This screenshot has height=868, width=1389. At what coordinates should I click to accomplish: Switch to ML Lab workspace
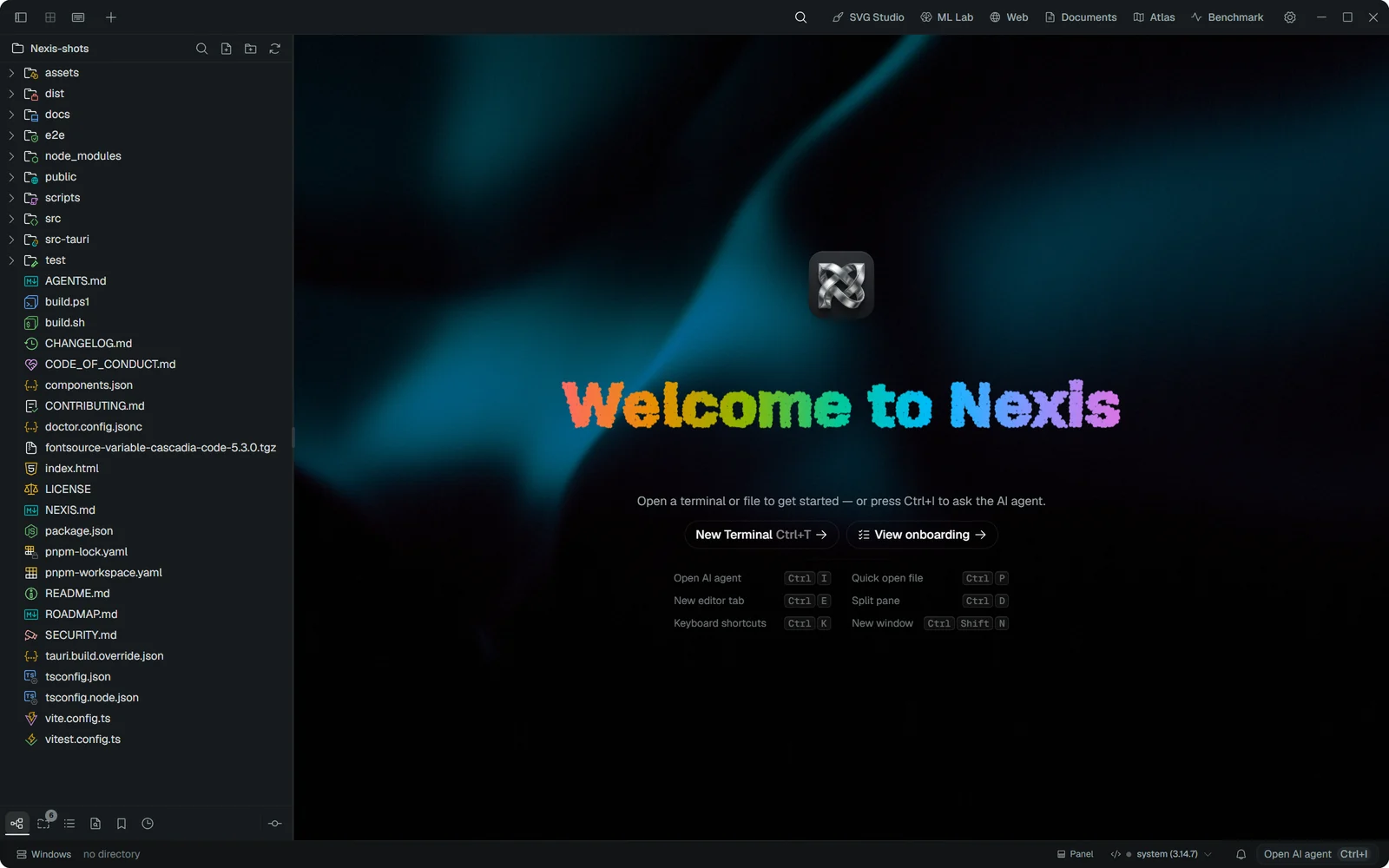pos(947,17)
